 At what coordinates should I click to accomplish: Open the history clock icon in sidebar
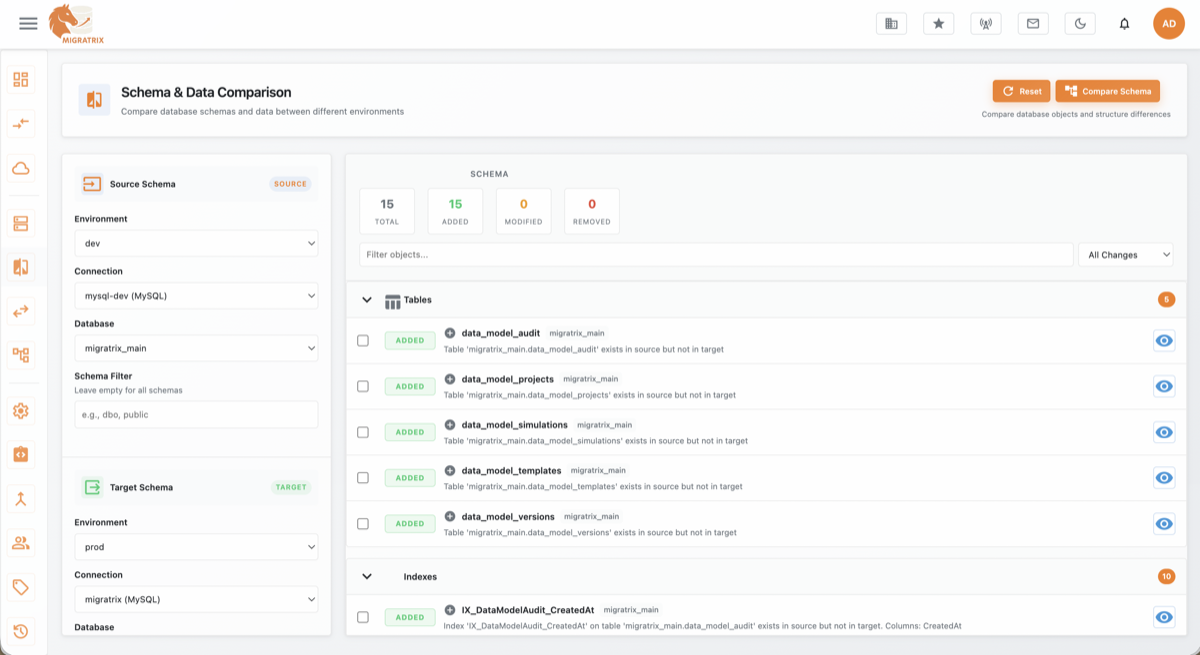click(x=21, y=631)
